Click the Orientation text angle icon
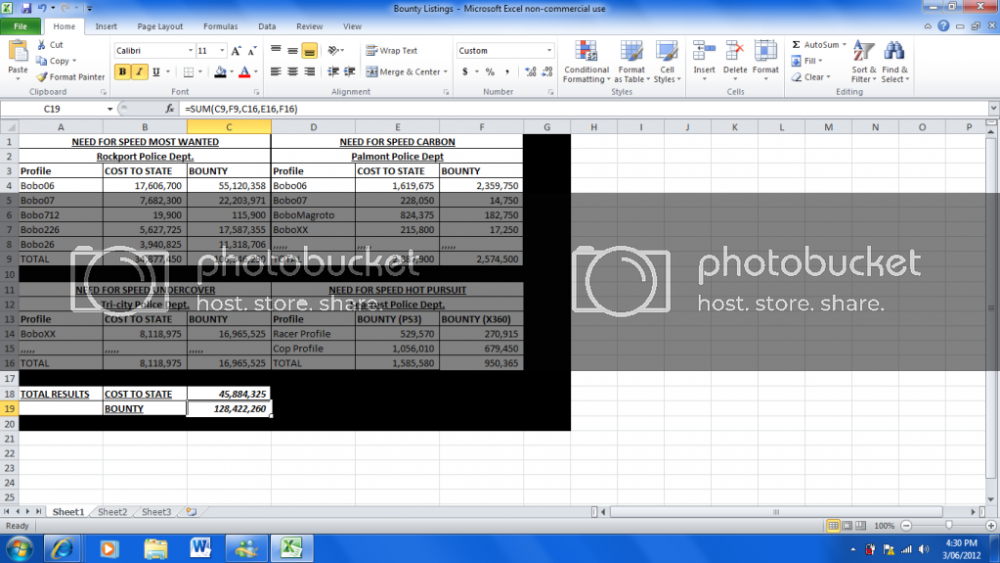 (x=333, y=50)
